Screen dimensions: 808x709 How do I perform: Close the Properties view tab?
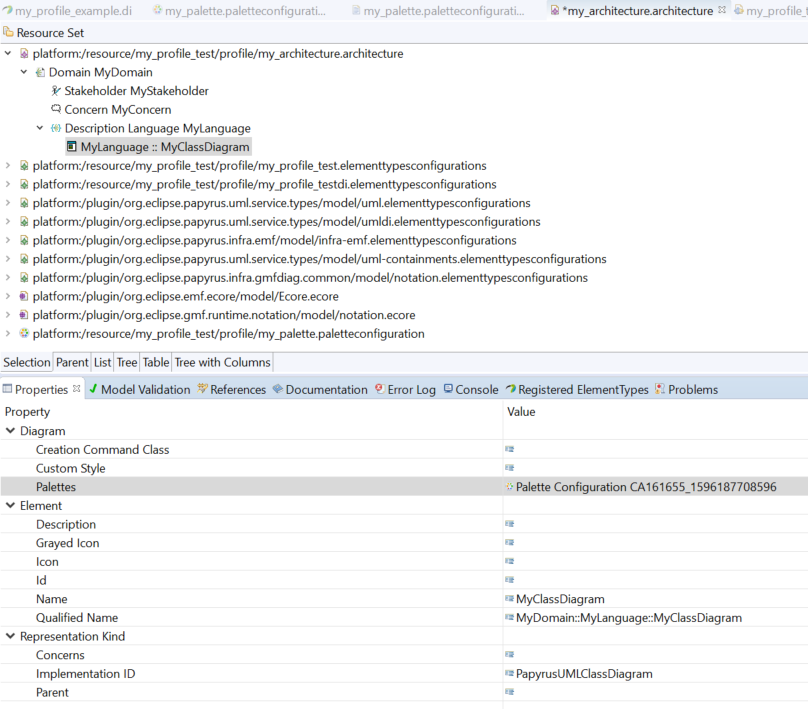point(77,389)
